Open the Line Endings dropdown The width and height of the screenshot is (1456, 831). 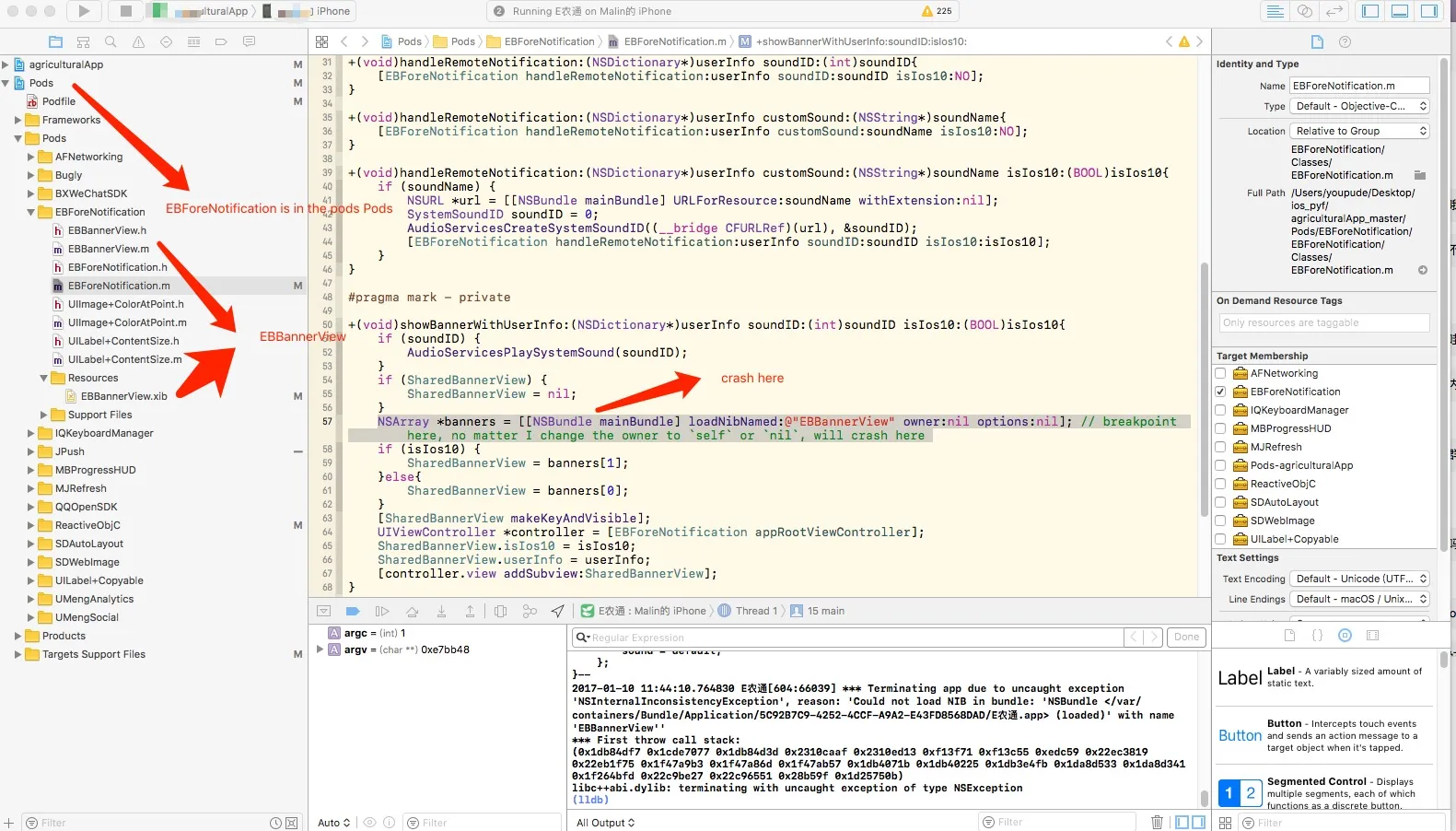(1360, 599)
